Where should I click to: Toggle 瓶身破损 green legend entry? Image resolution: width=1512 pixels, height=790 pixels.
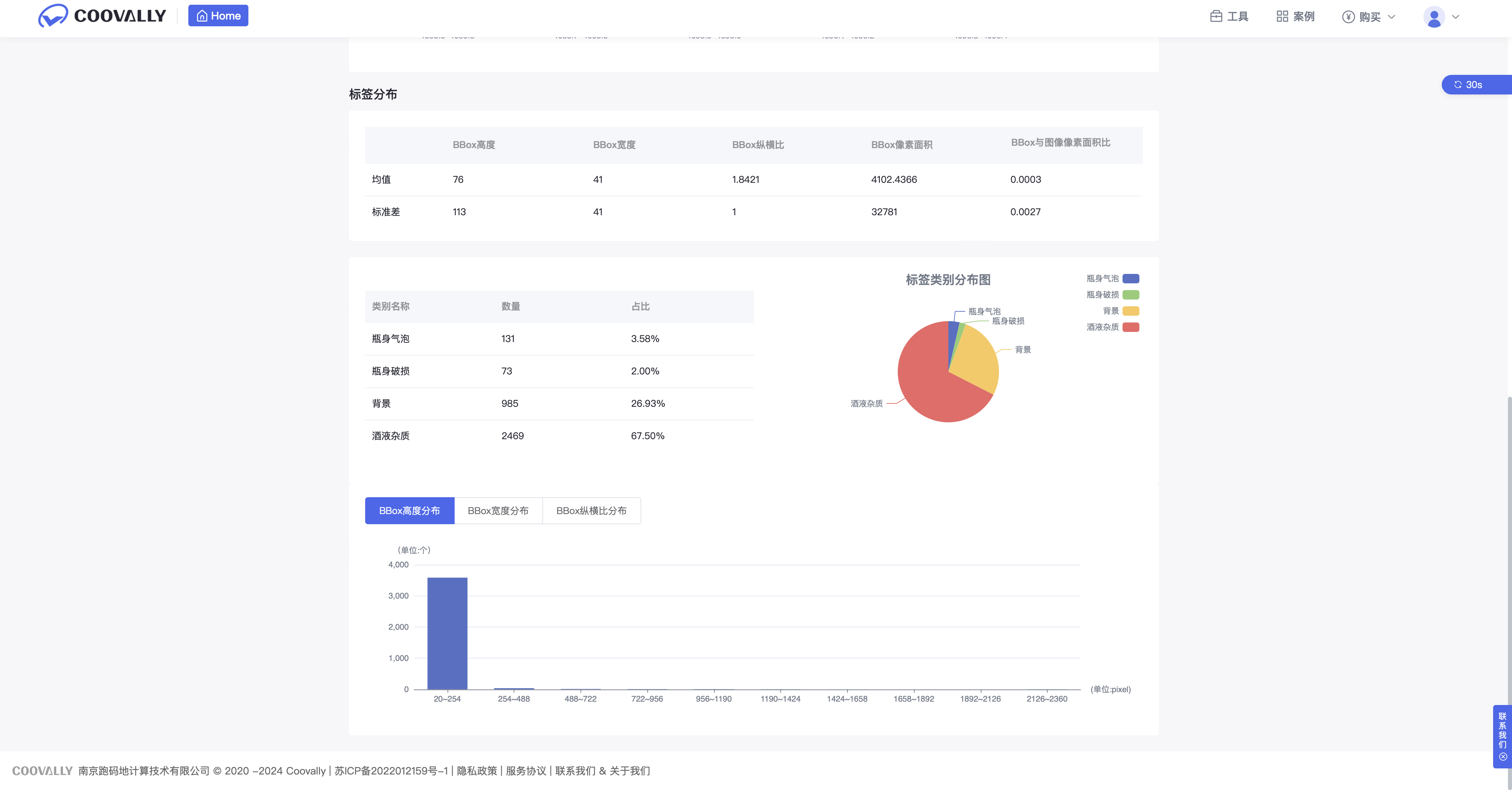point(1131,295)
